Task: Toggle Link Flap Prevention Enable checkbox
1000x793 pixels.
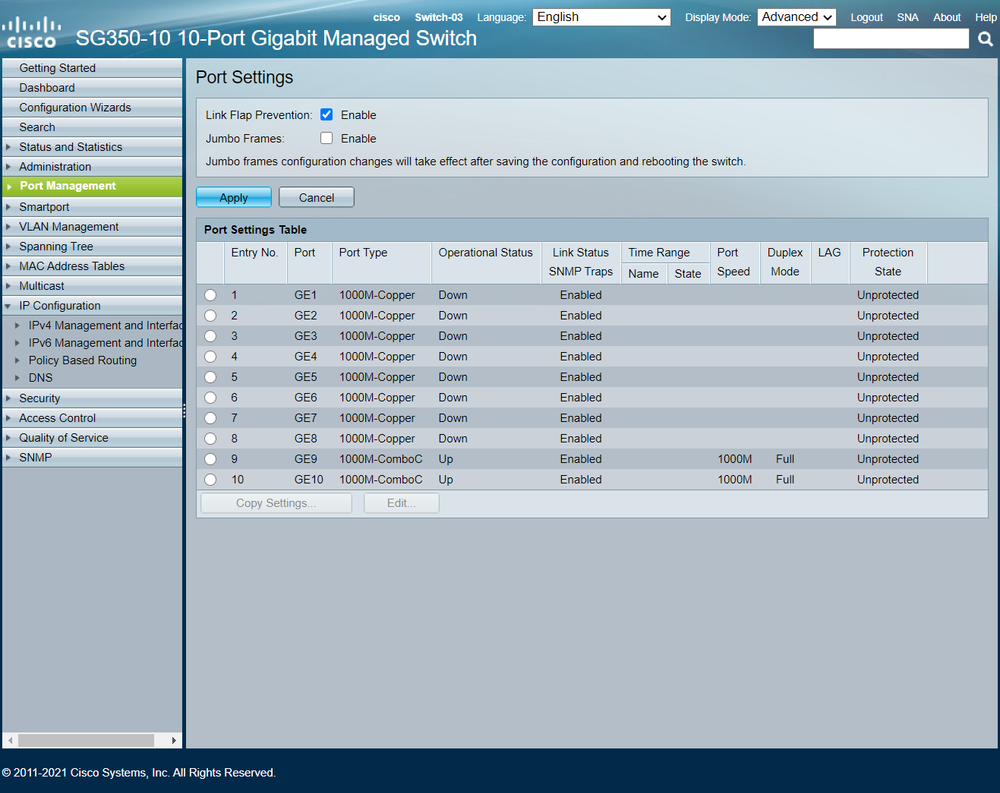Action: click(x=327, y=115)
